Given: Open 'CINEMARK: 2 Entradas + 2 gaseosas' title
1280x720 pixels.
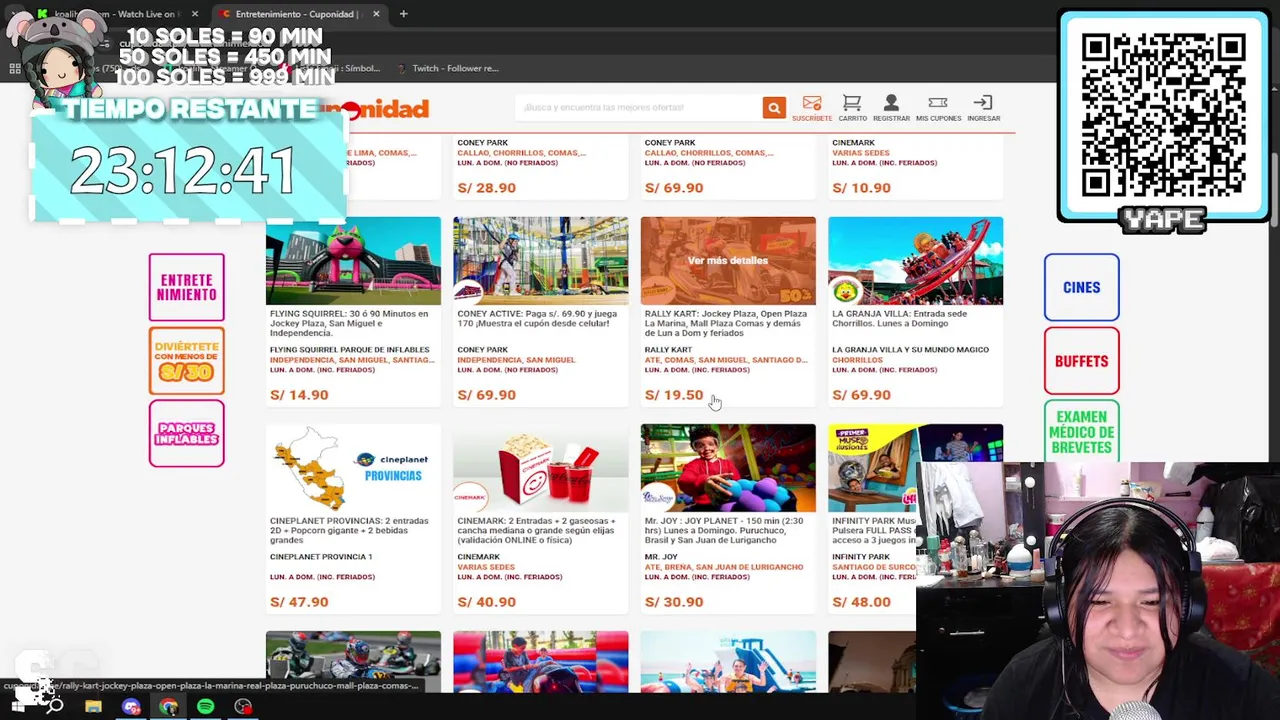Looking at the screenshot, I should pos(536,530).
